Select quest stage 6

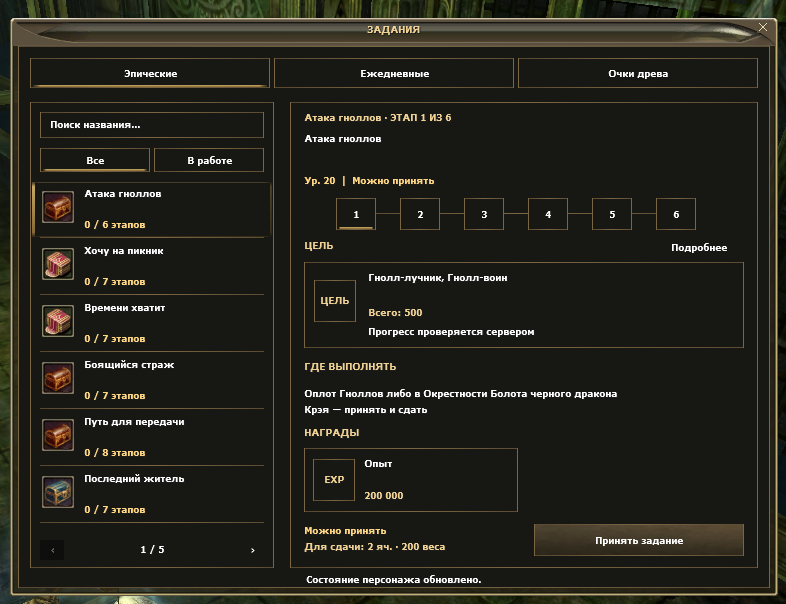coord(676,214)
